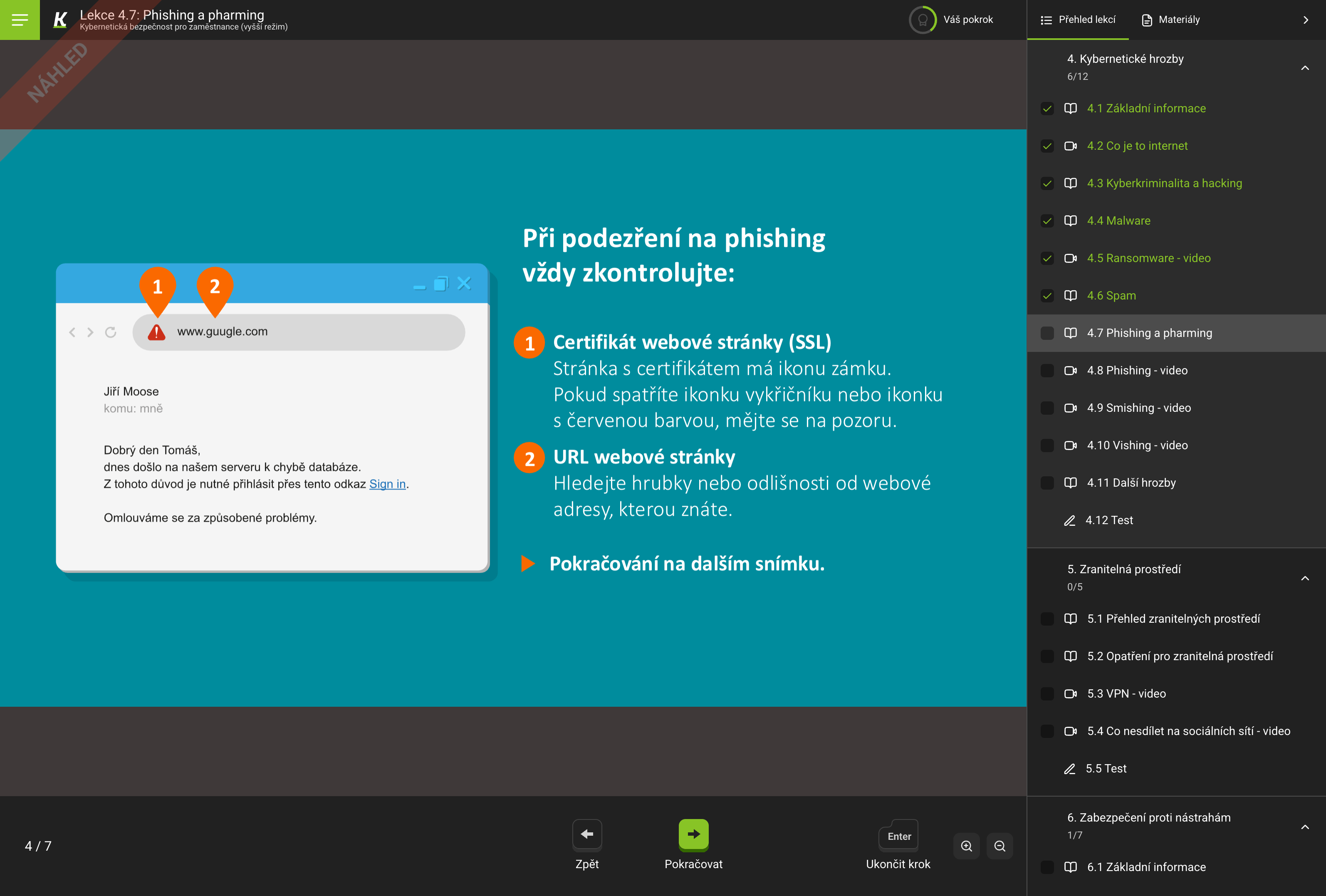Check off lesson 4.7 Phishing a pharming
The height and width of the screenshot is (896, 1326).
click(1047, 333)
